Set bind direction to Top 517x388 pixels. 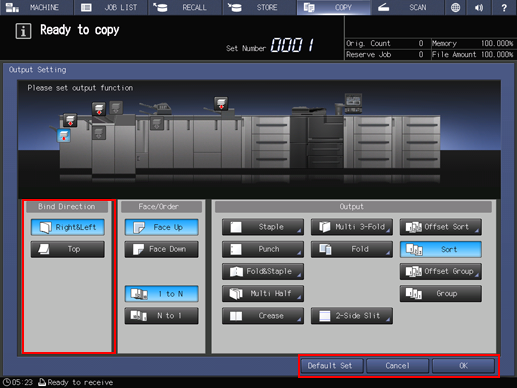coord(68,249)
